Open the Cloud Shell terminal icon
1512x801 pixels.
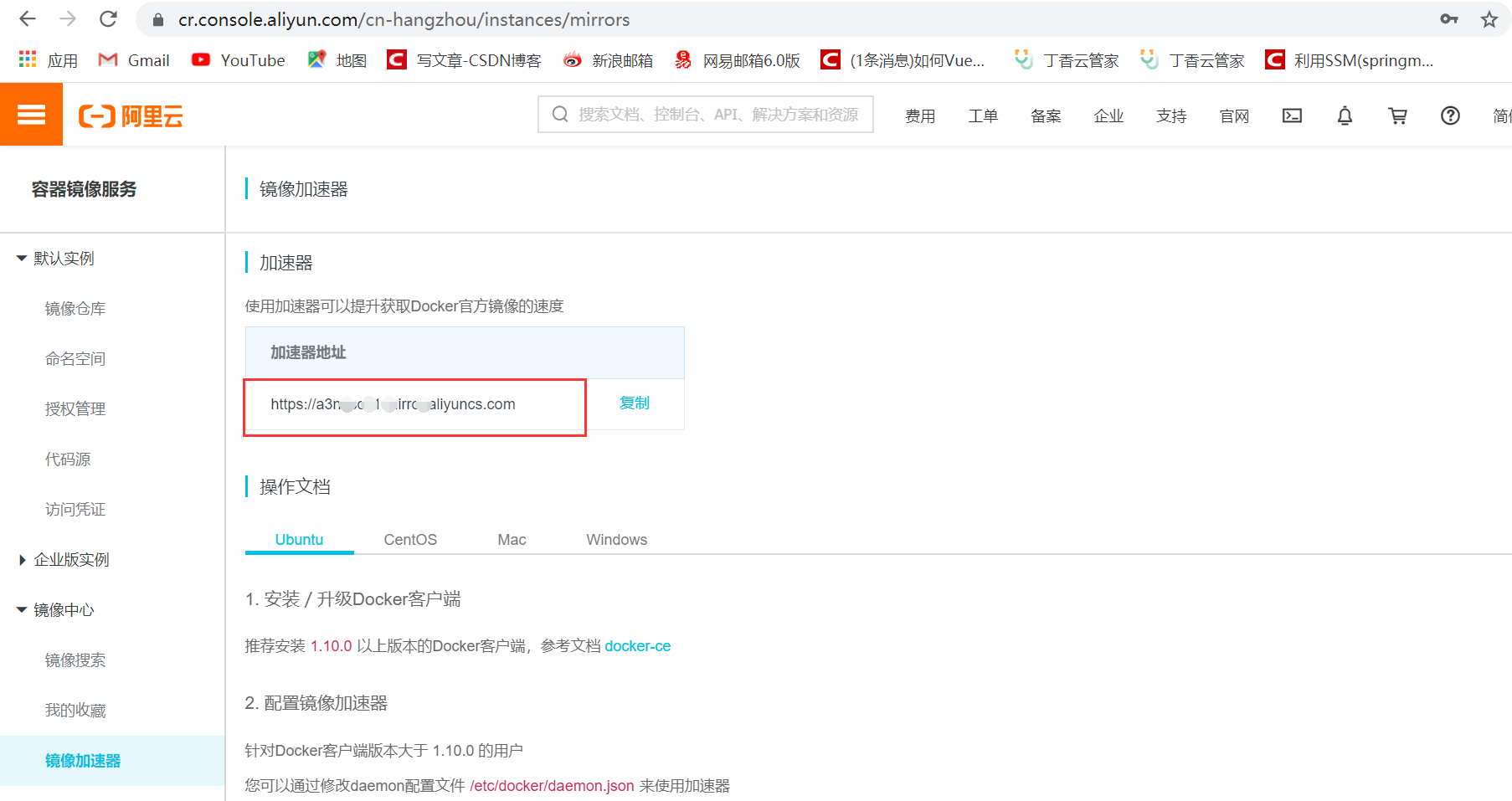[x=1292, y=116]
